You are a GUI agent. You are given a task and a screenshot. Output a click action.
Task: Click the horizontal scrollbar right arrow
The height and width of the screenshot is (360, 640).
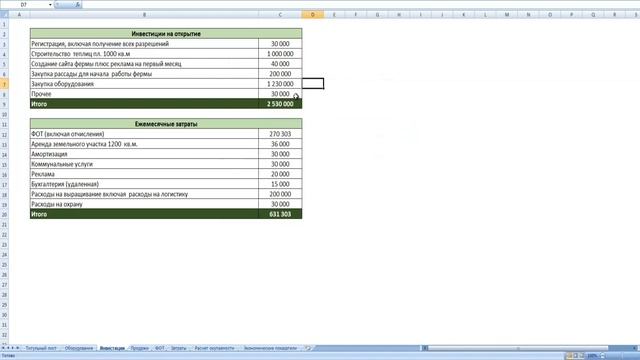635,348
